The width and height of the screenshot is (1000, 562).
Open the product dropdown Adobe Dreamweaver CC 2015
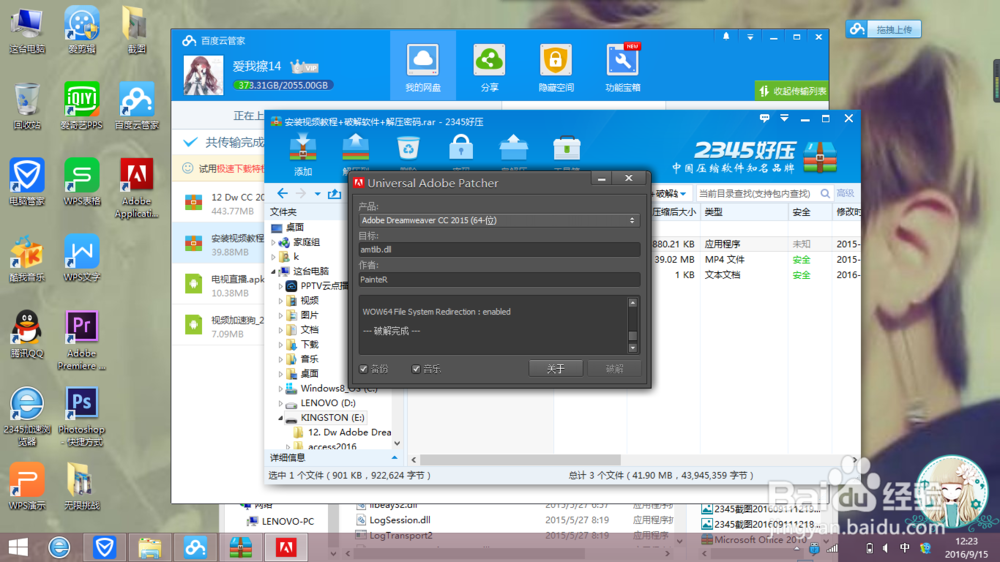(x=498, y=220)
